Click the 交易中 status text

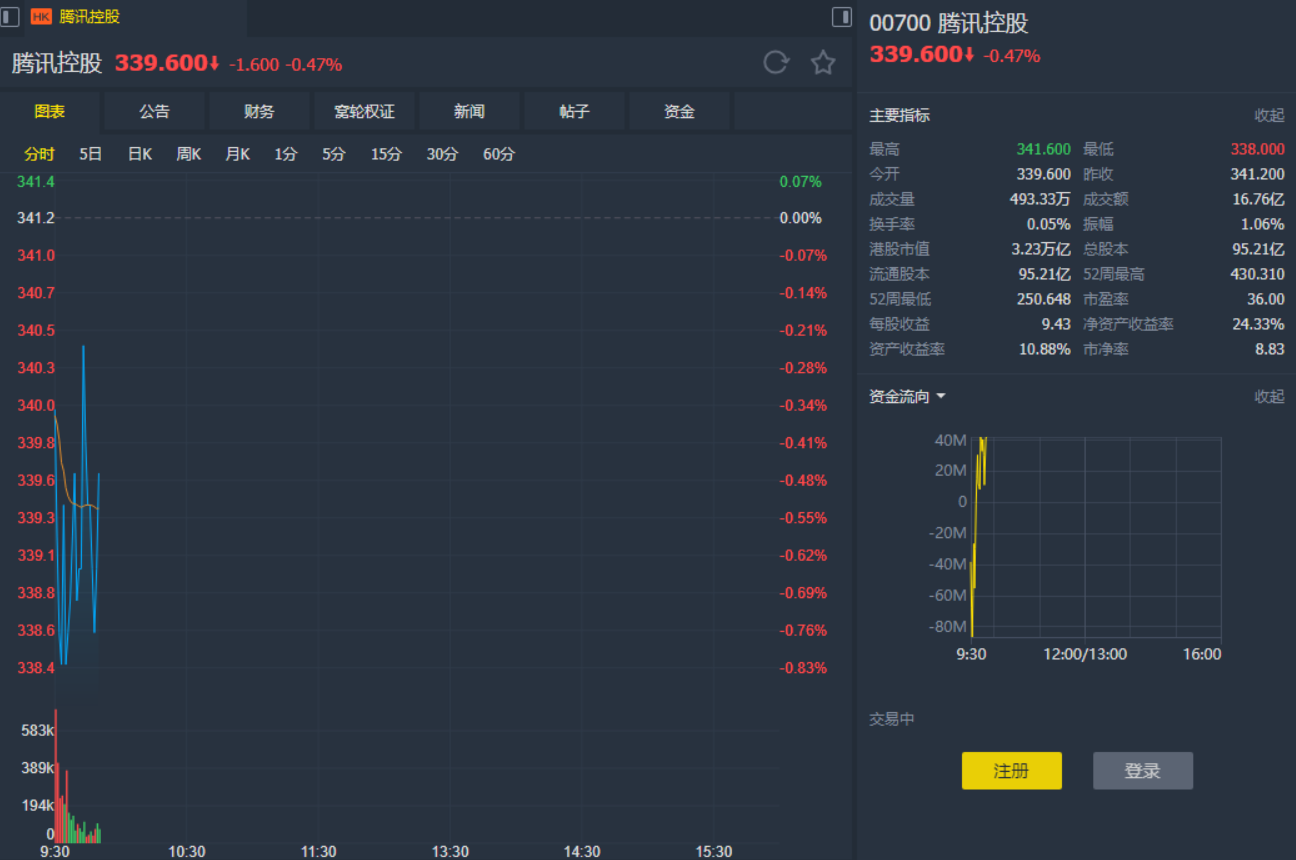point(892,719)
